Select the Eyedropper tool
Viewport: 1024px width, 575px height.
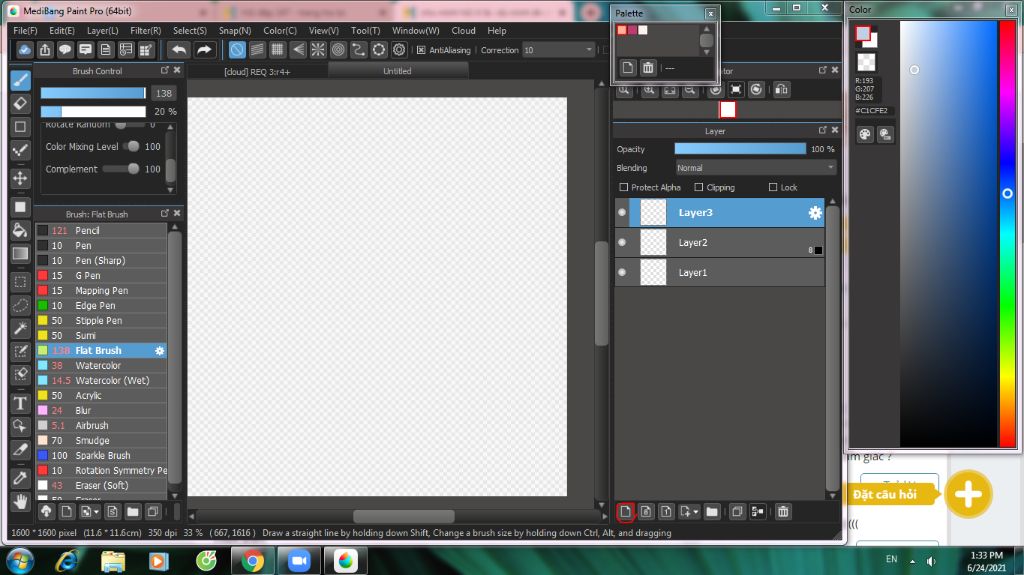pyautogui.click(x=20, y=478)
